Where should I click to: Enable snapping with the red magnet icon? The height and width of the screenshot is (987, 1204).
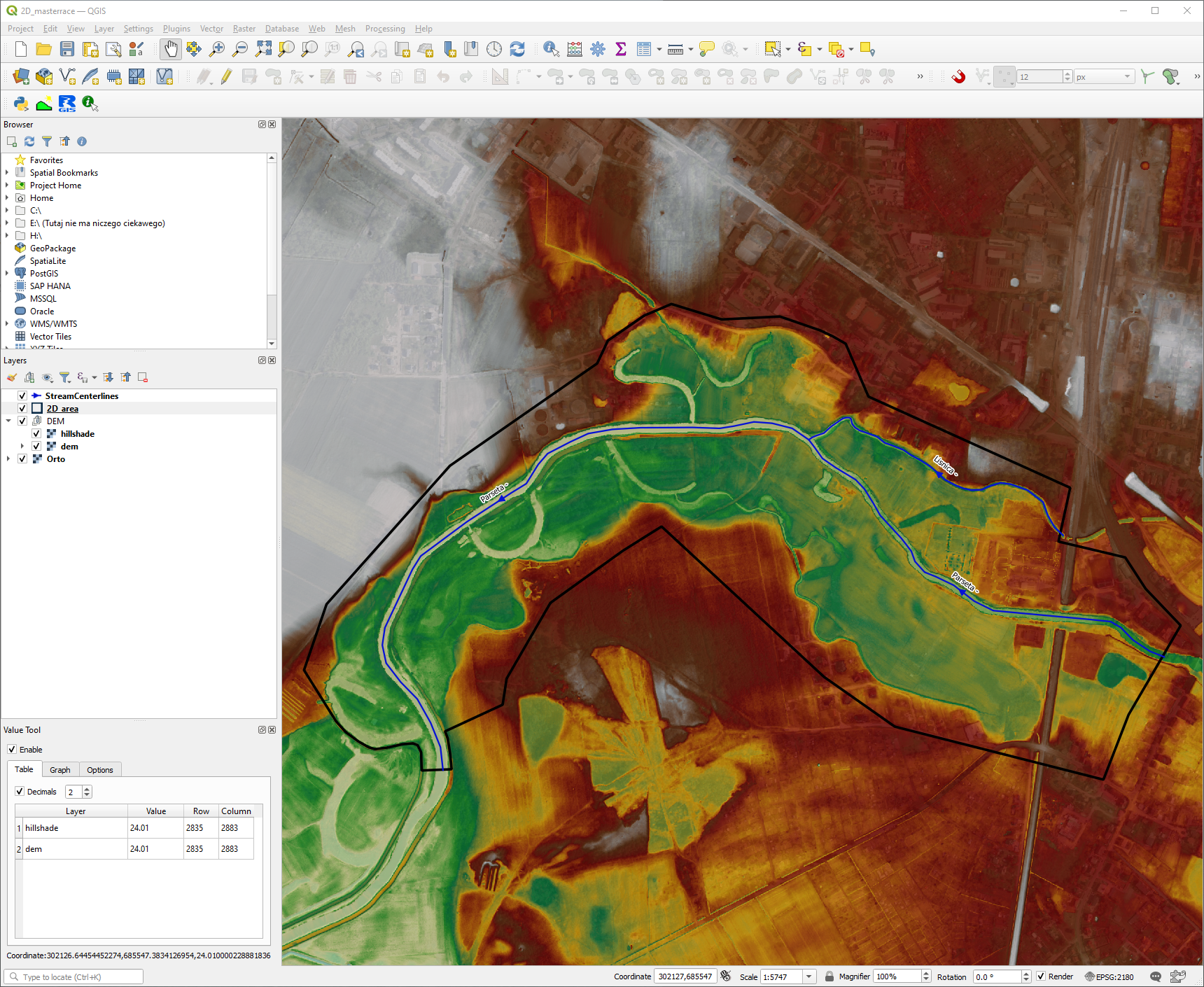click(958, 76)
